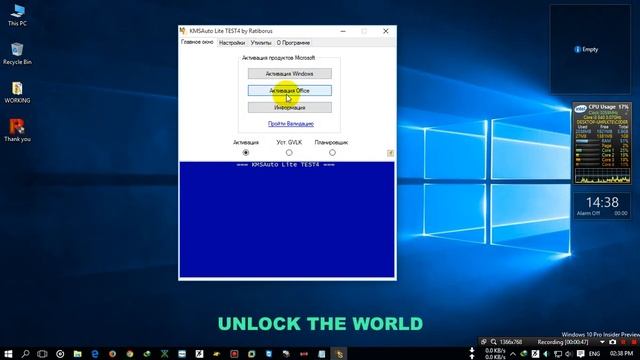Click the Активация Windows button

[x=289, y=73]
